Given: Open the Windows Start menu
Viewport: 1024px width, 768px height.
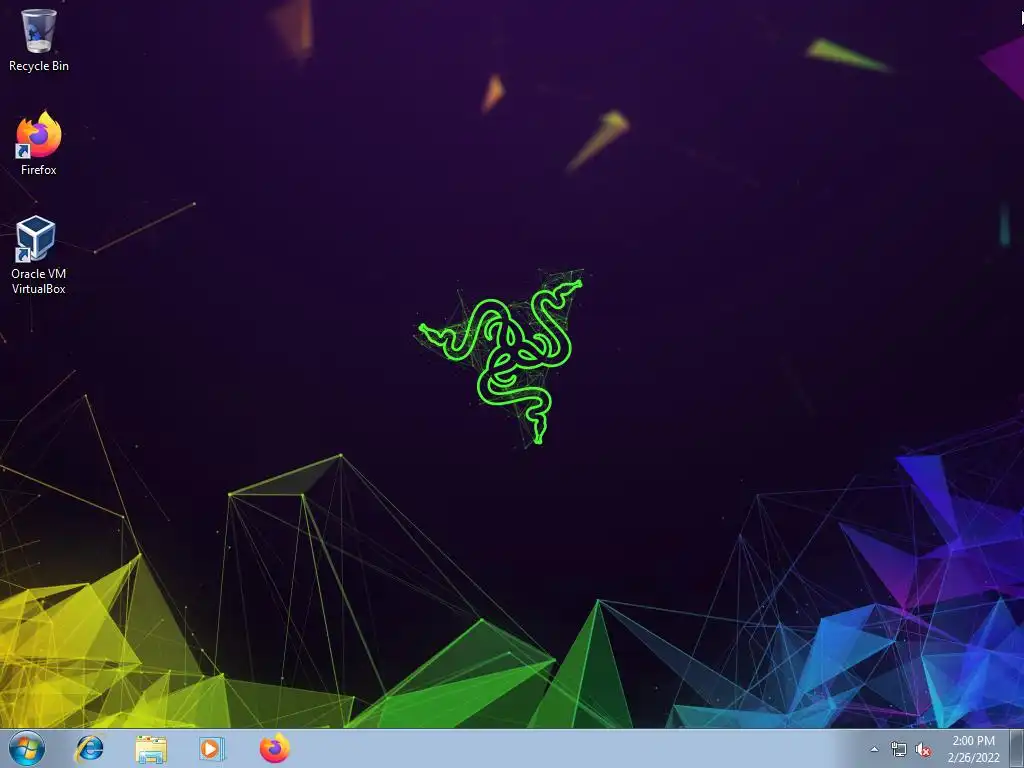Looking at the screenshot, I should pyautogui.click(x=27, y=748).
